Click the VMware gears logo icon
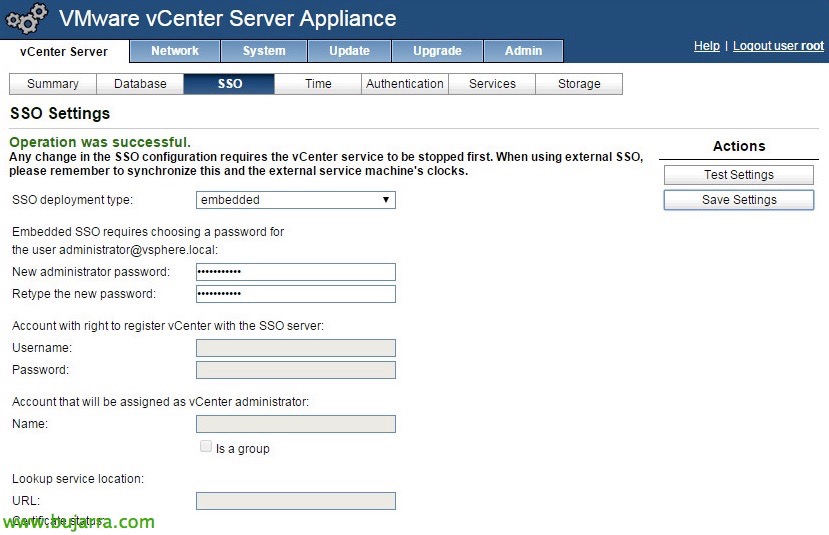 tap(27, 19)
